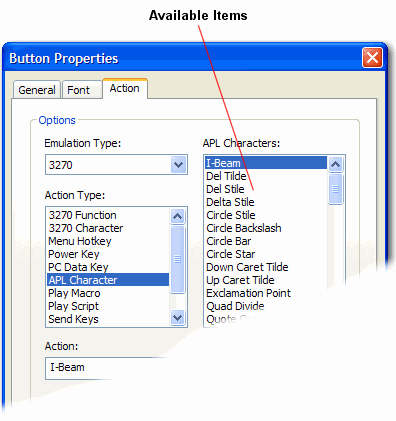Select Del Tilde APL character
This screenshot has height=421, width=396.
[x=266, y=176]
